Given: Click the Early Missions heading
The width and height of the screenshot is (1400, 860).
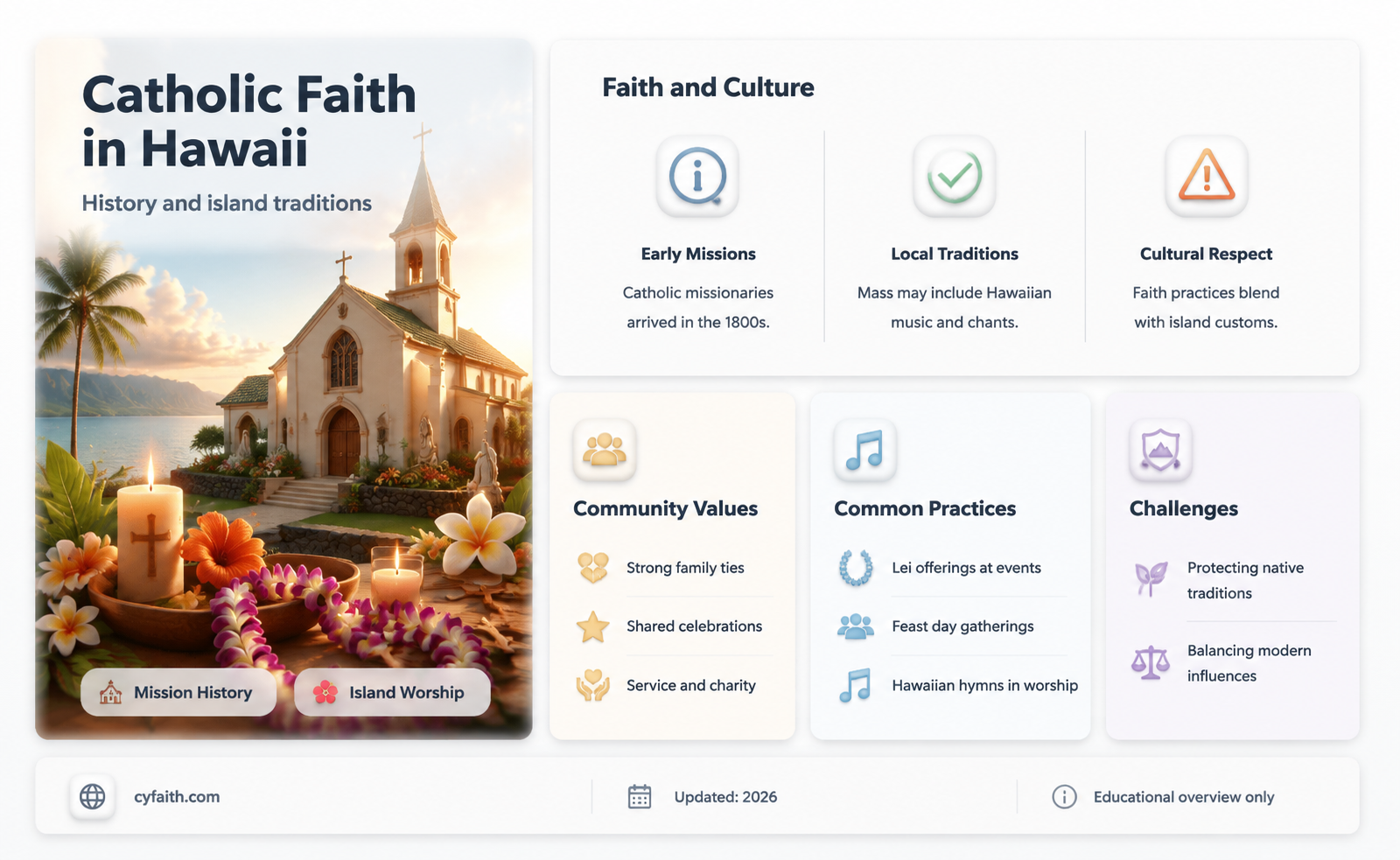Looking at the screenshot, I should pyautogui.click(x=698, y=254).
